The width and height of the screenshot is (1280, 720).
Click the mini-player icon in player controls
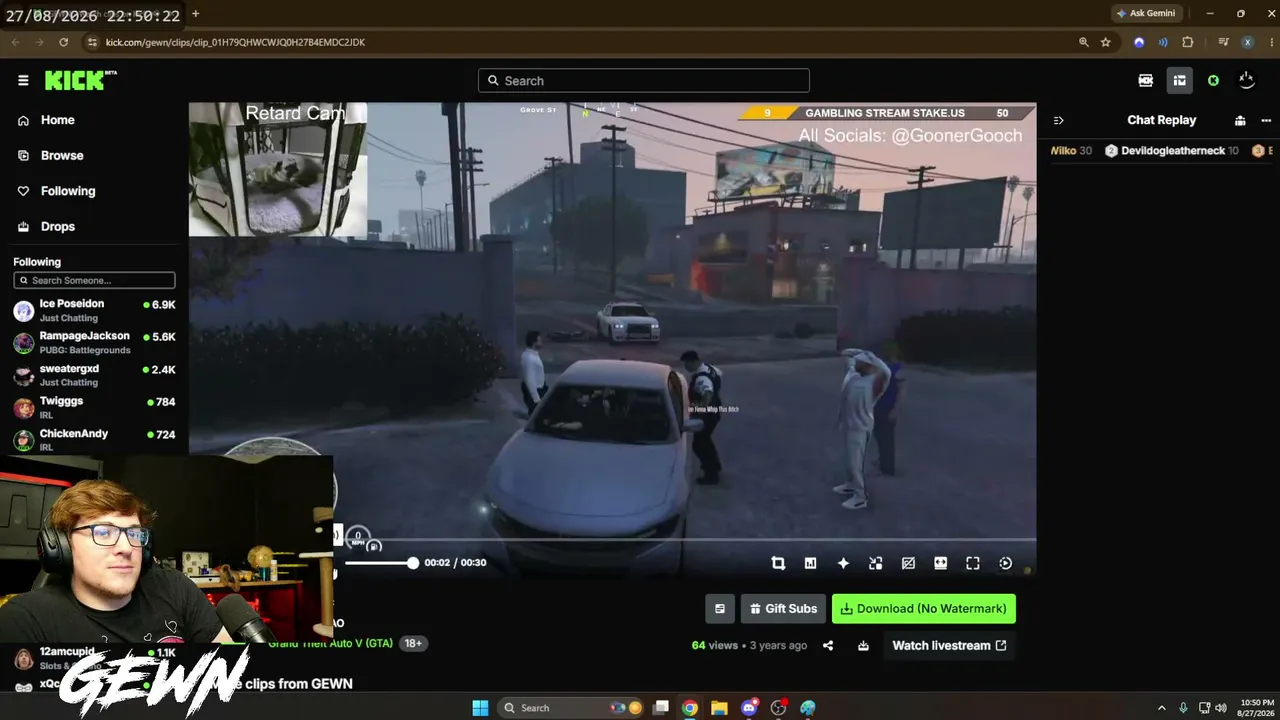[x=875, y=563]
